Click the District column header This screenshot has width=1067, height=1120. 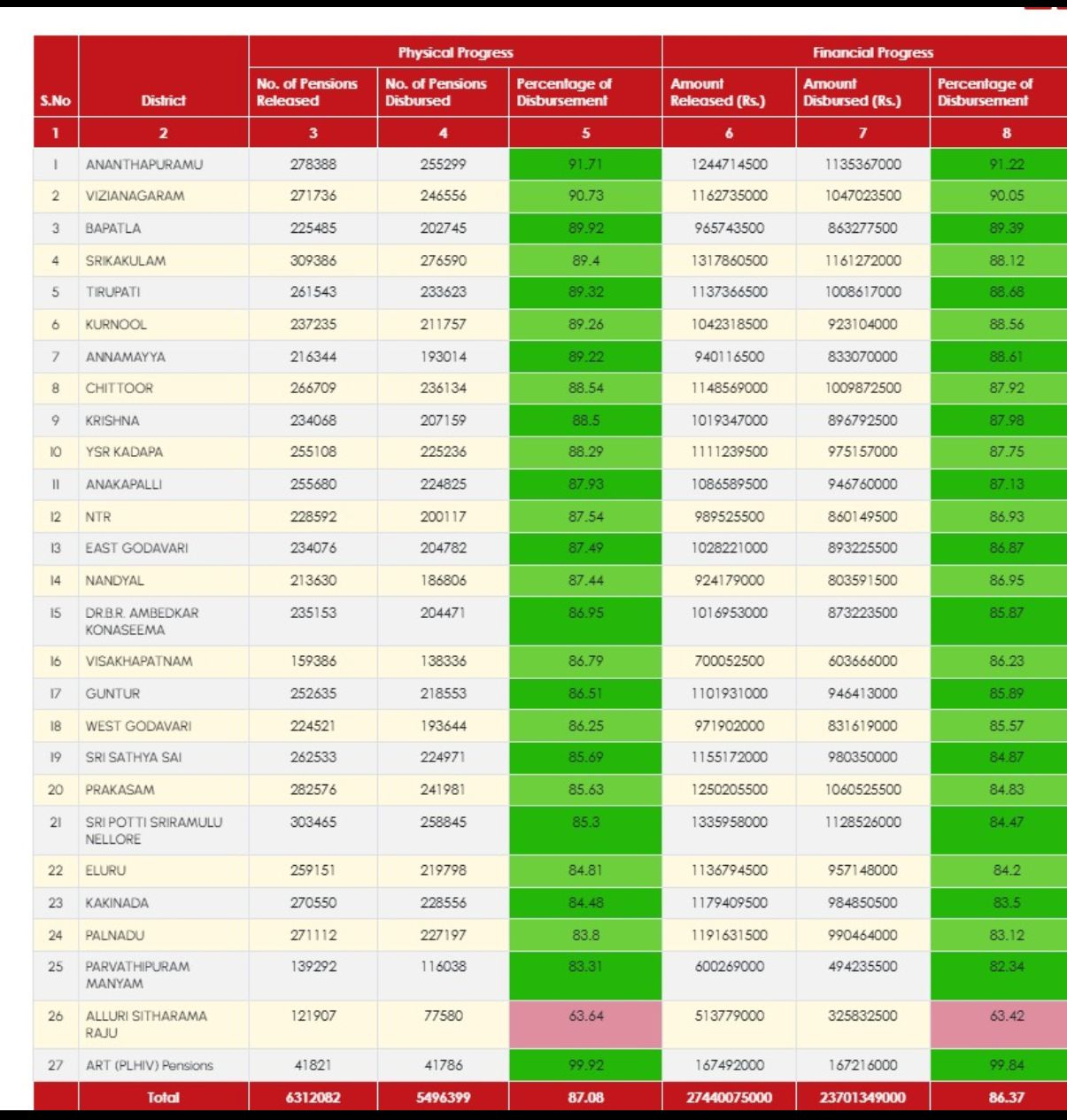[x=163, y=100]
